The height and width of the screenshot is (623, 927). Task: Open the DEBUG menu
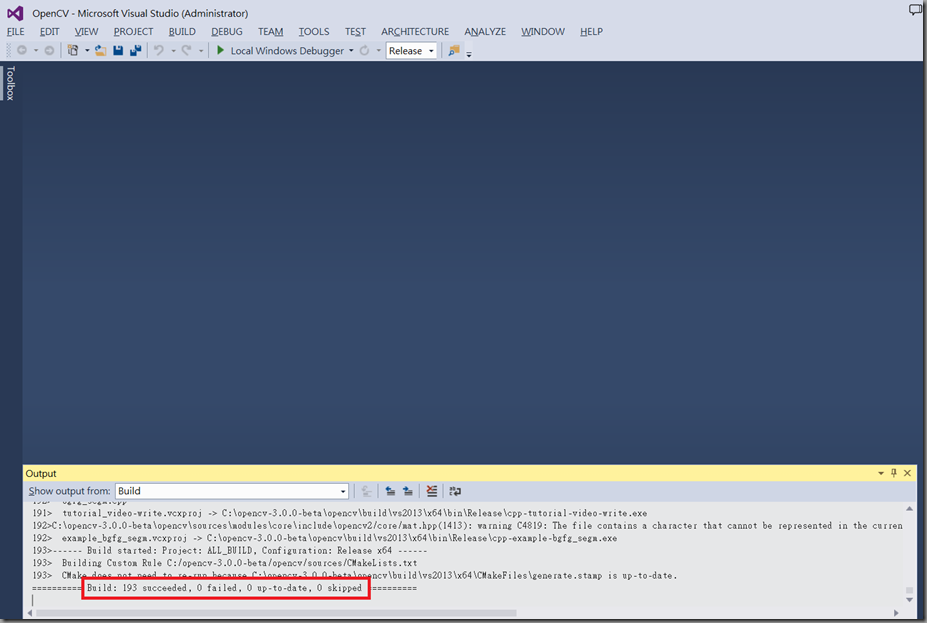(227, 31)
